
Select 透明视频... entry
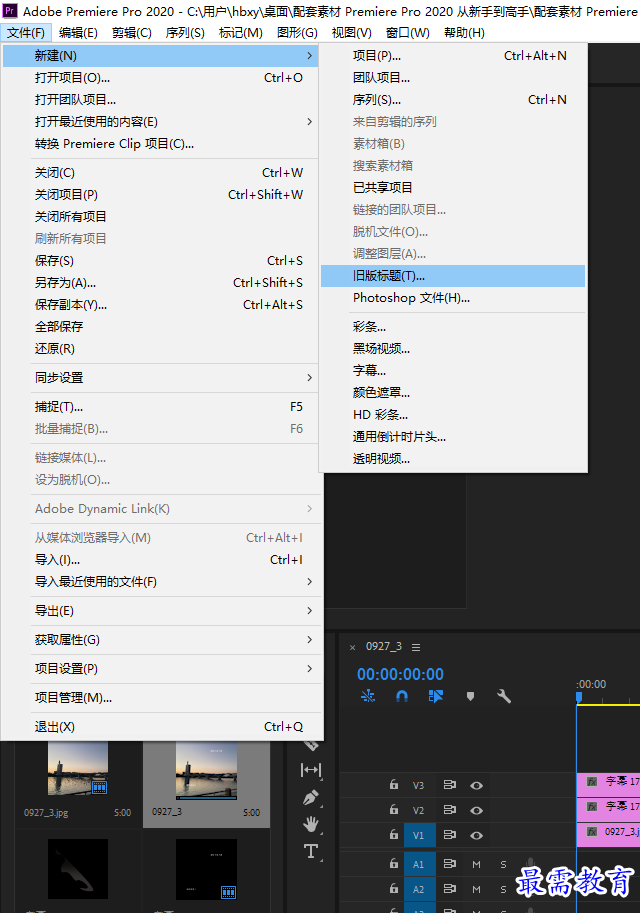point(452,459)
